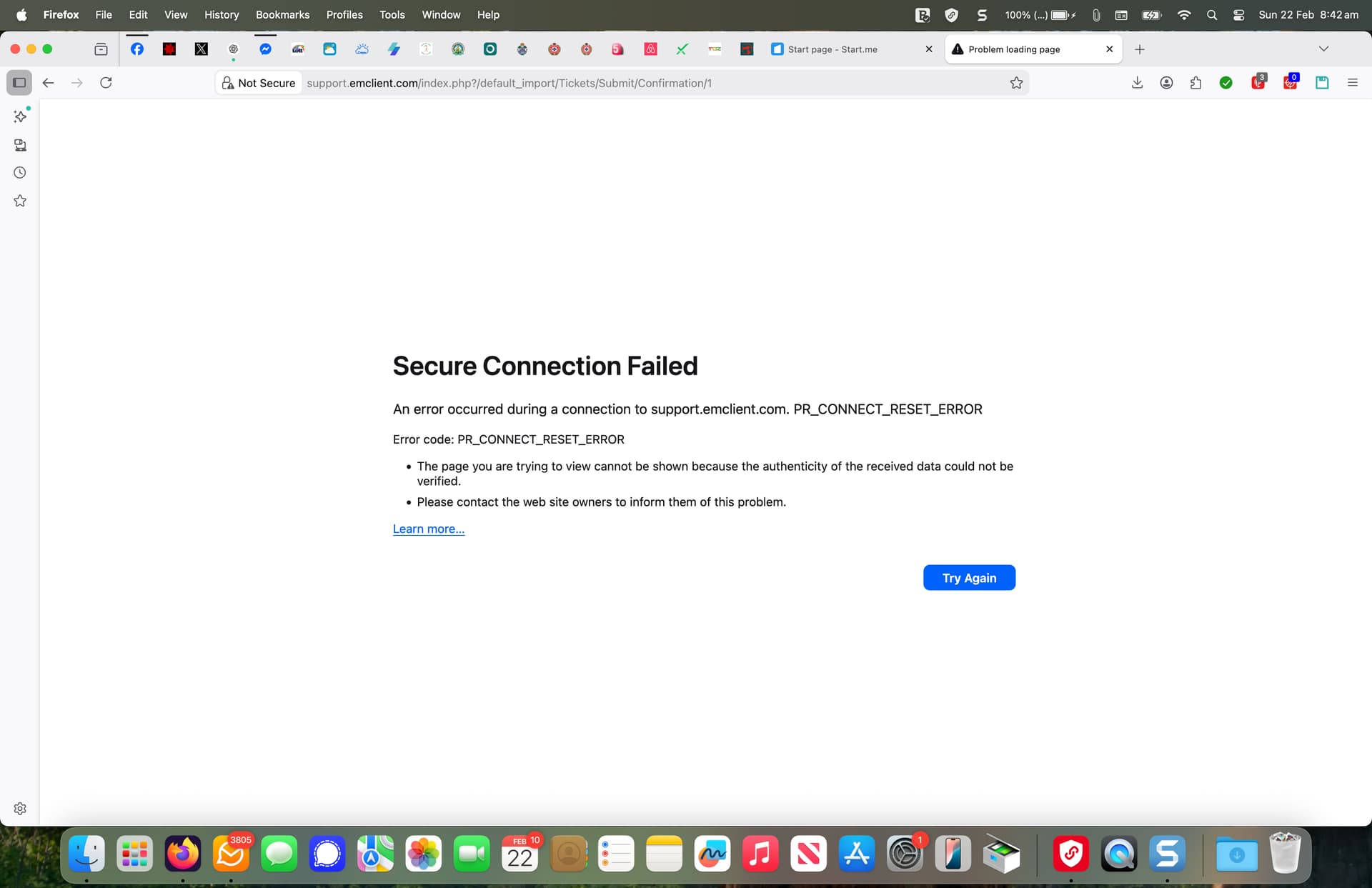Follow the Learn more… link
This screenshot has height=888, width=1372.
coord(428,529)
